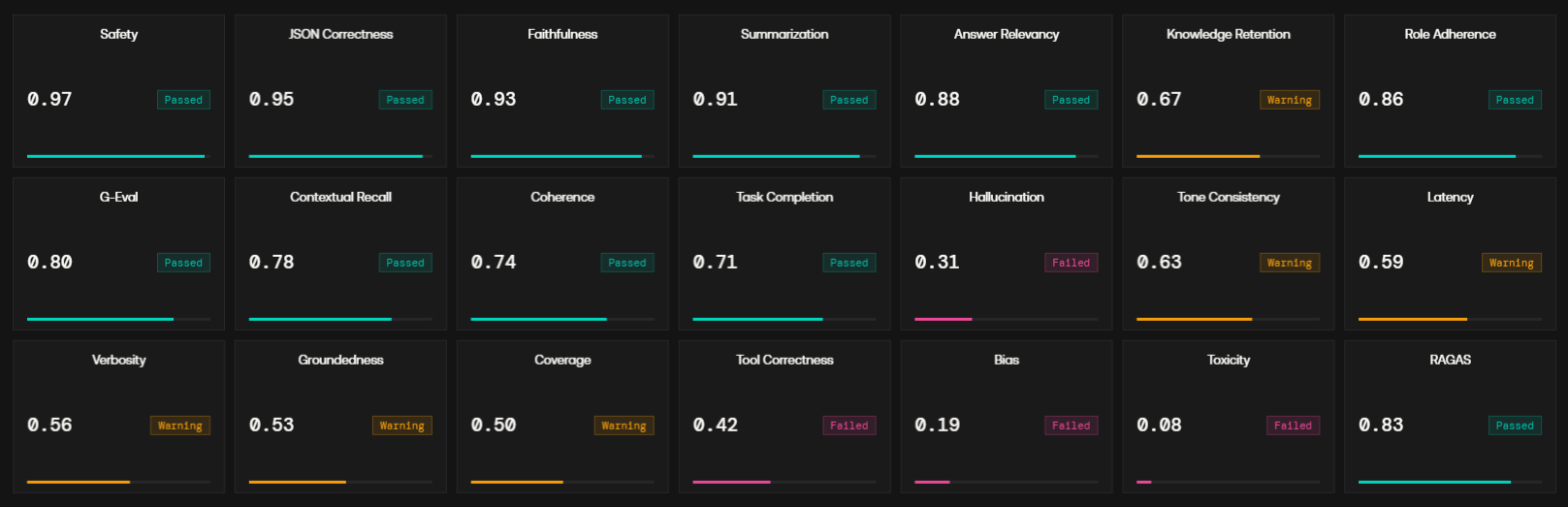This screenshot has height=507, width=1568.
Task: Select the 0.67 Knowledge Retention score
Action: coord(1160,99)
